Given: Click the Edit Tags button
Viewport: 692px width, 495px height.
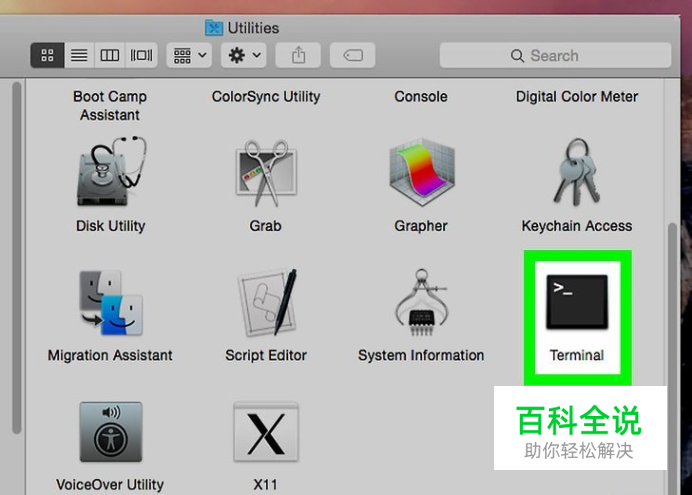Looking at the screenshot, I should [x=353, y=55].
